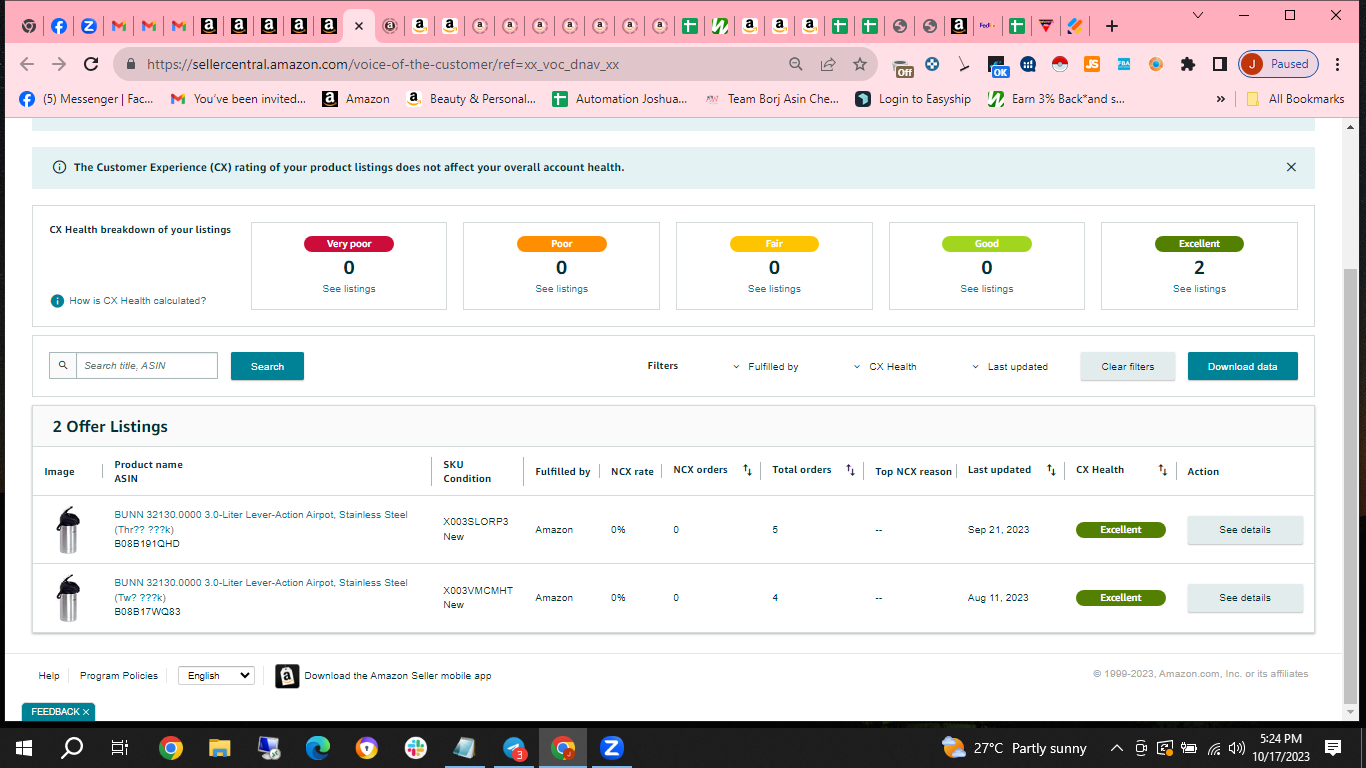
Task: Dismiss the CX rating info banner
Action: click(x=1291, y=167)
